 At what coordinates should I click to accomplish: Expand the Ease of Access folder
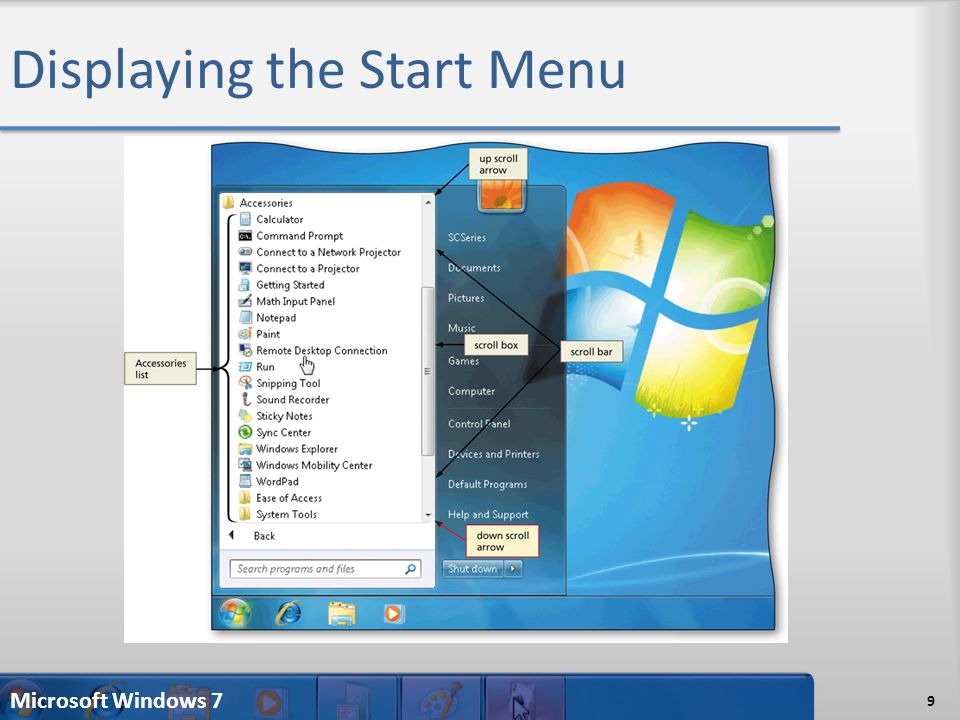(x=280, y=498)
